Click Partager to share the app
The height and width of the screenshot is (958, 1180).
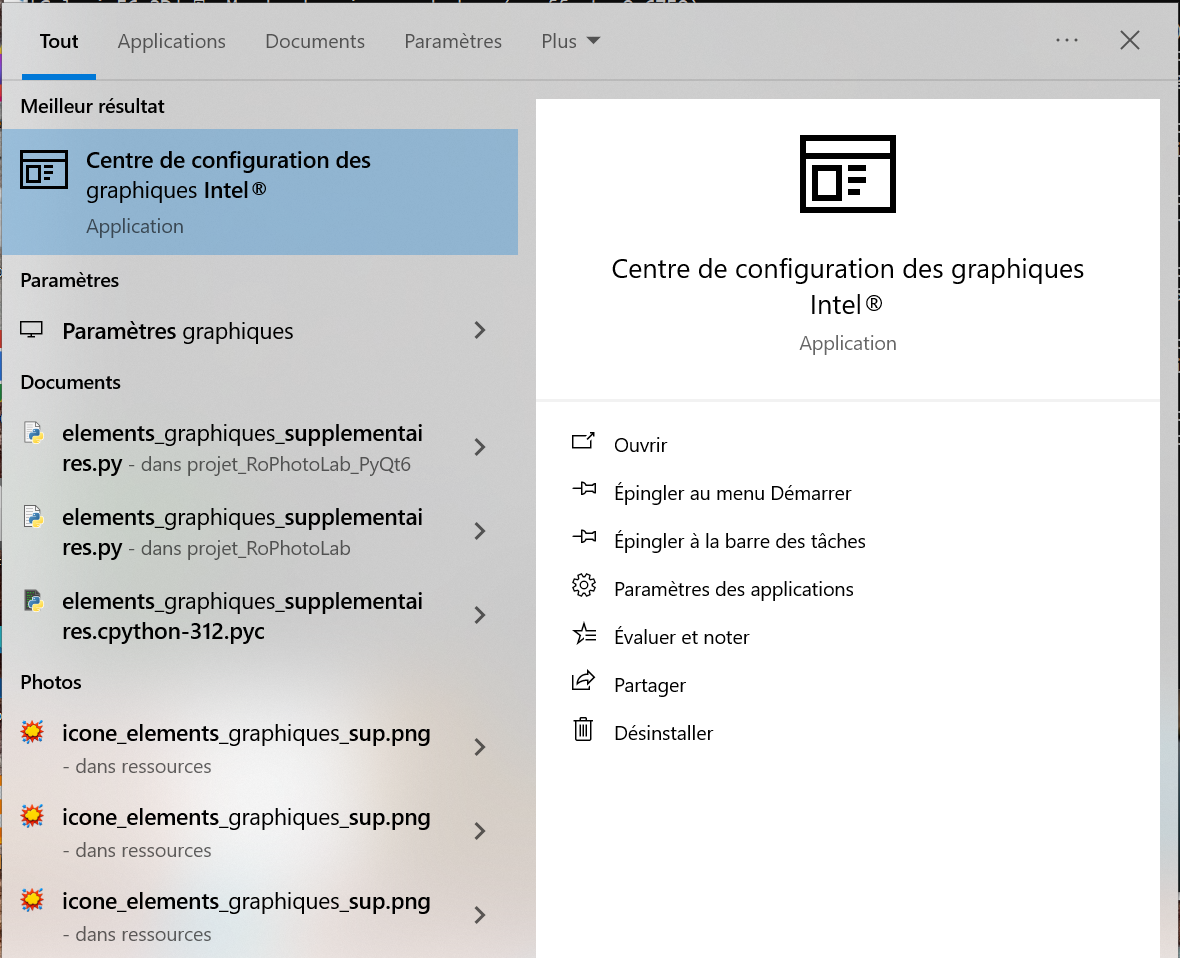(x=650, y=686)
